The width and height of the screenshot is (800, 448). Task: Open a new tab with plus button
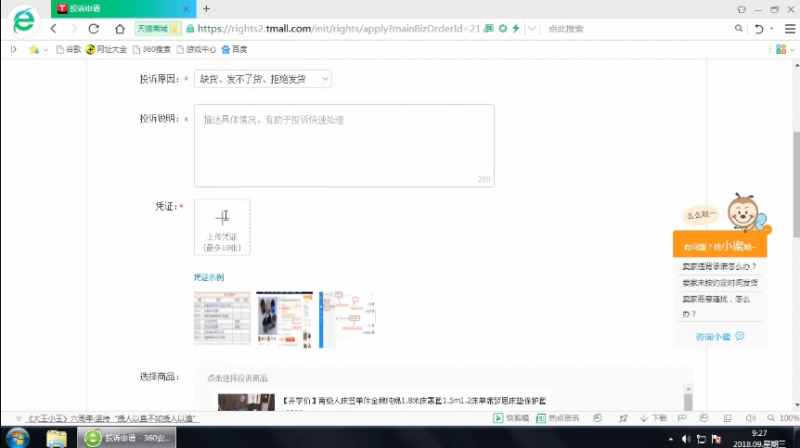[206, 9]
